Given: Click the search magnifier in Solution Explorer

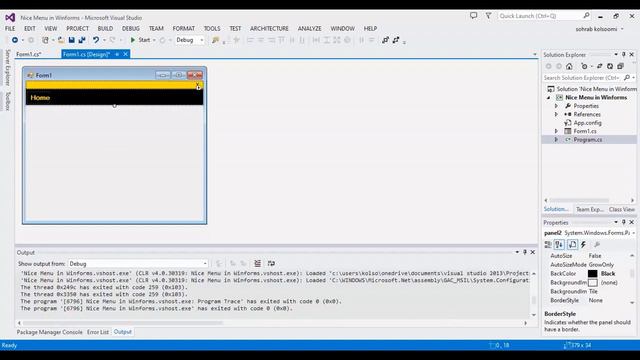Looking at the screenshot, I should (627, 78).
